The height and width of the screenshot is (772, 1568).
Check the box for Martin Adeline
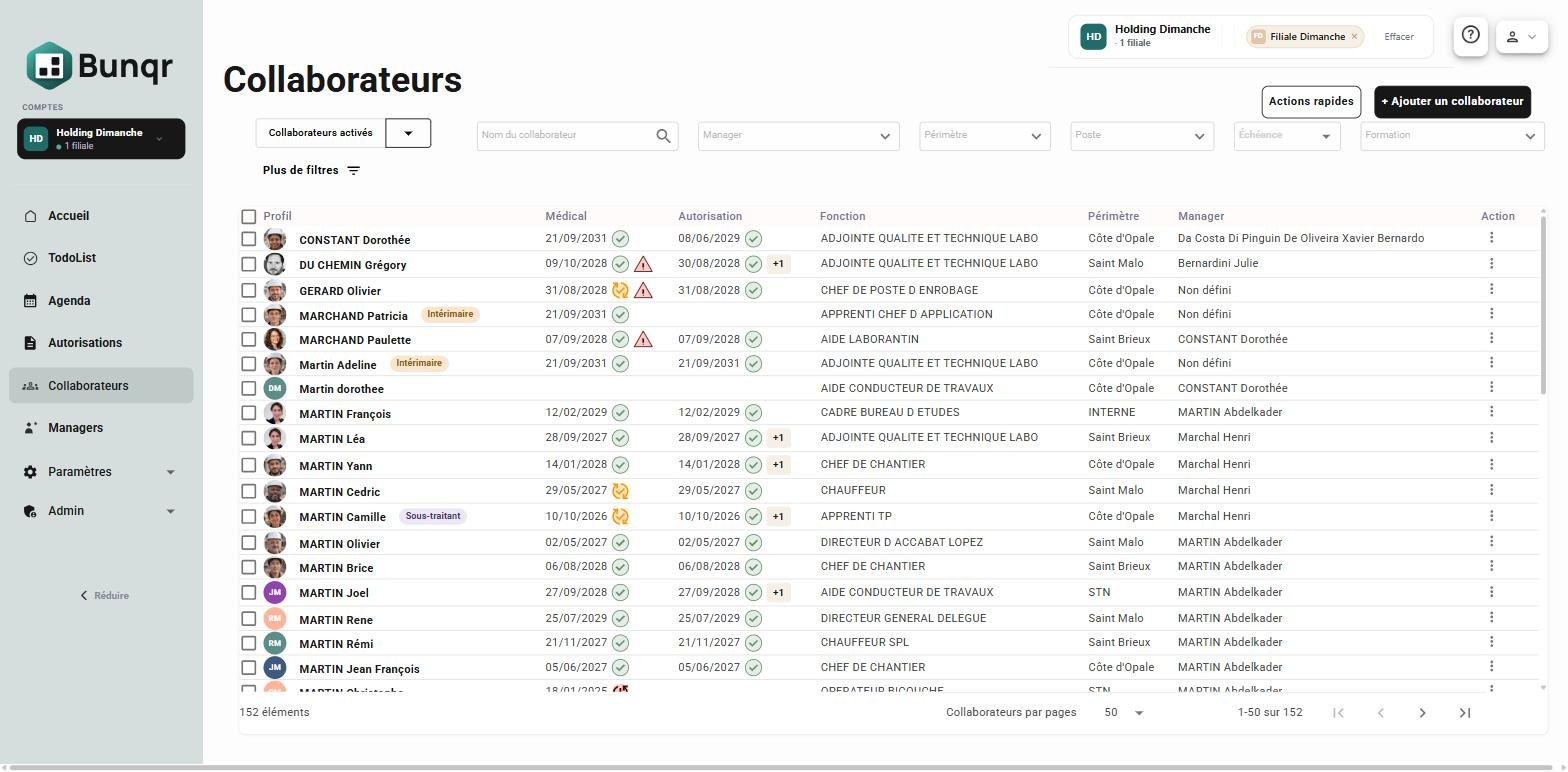click(x=248, y=364)
